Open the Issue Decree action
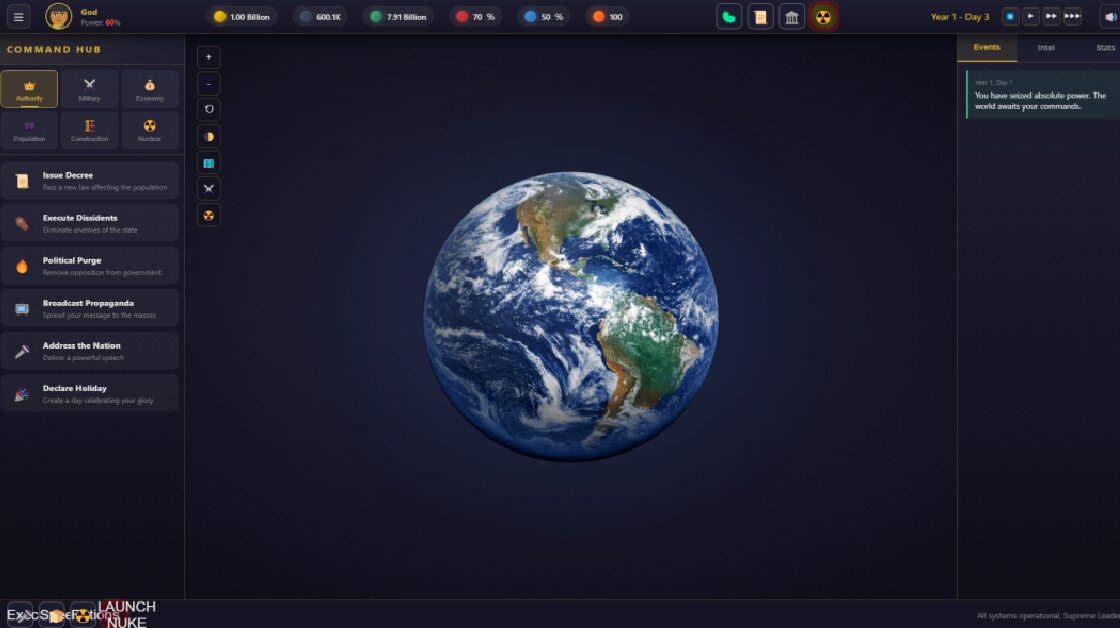 91,179
